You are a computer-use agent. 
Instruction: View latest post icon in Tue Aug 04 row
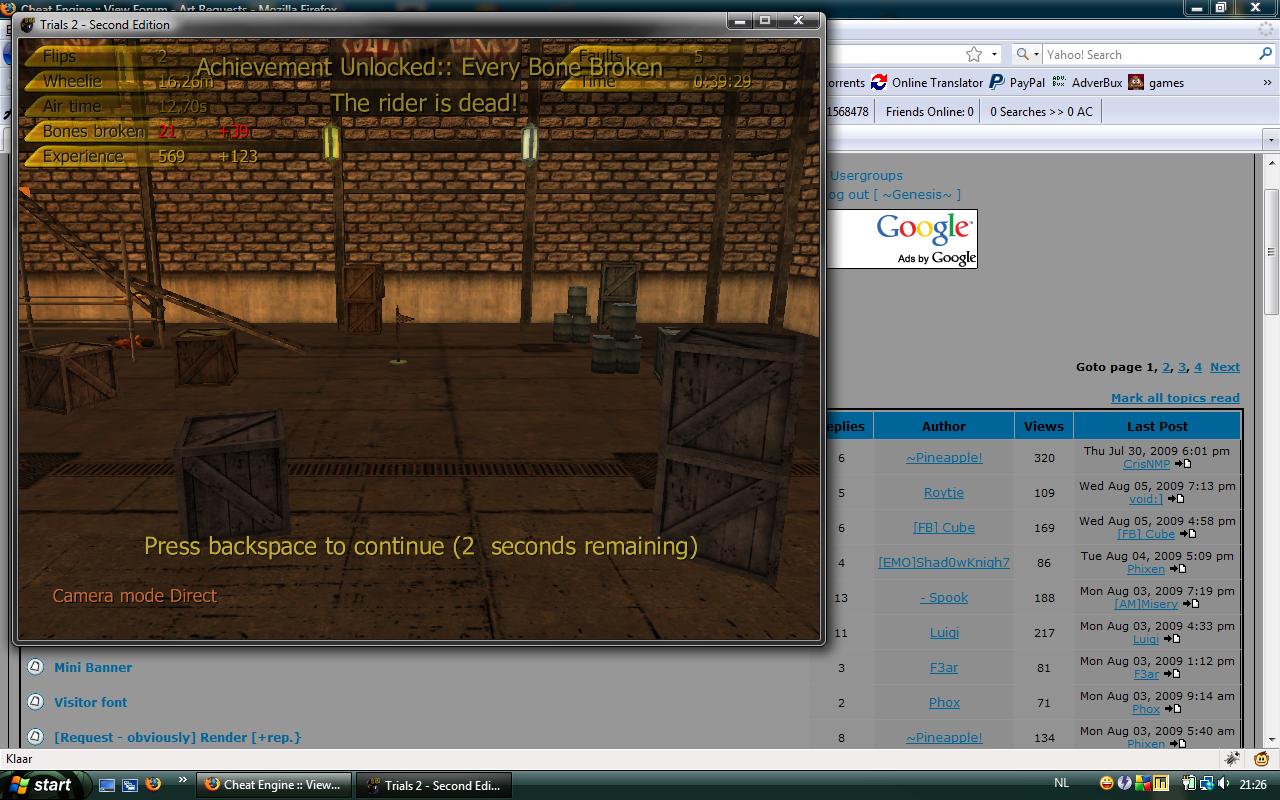pos(1178,569)
